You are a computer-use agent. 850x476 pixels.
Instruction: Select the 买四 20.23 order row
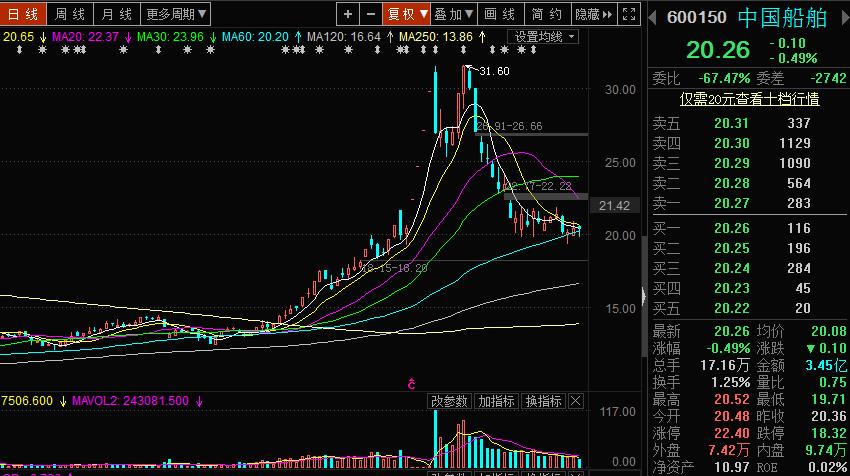(x=749, y=289)
